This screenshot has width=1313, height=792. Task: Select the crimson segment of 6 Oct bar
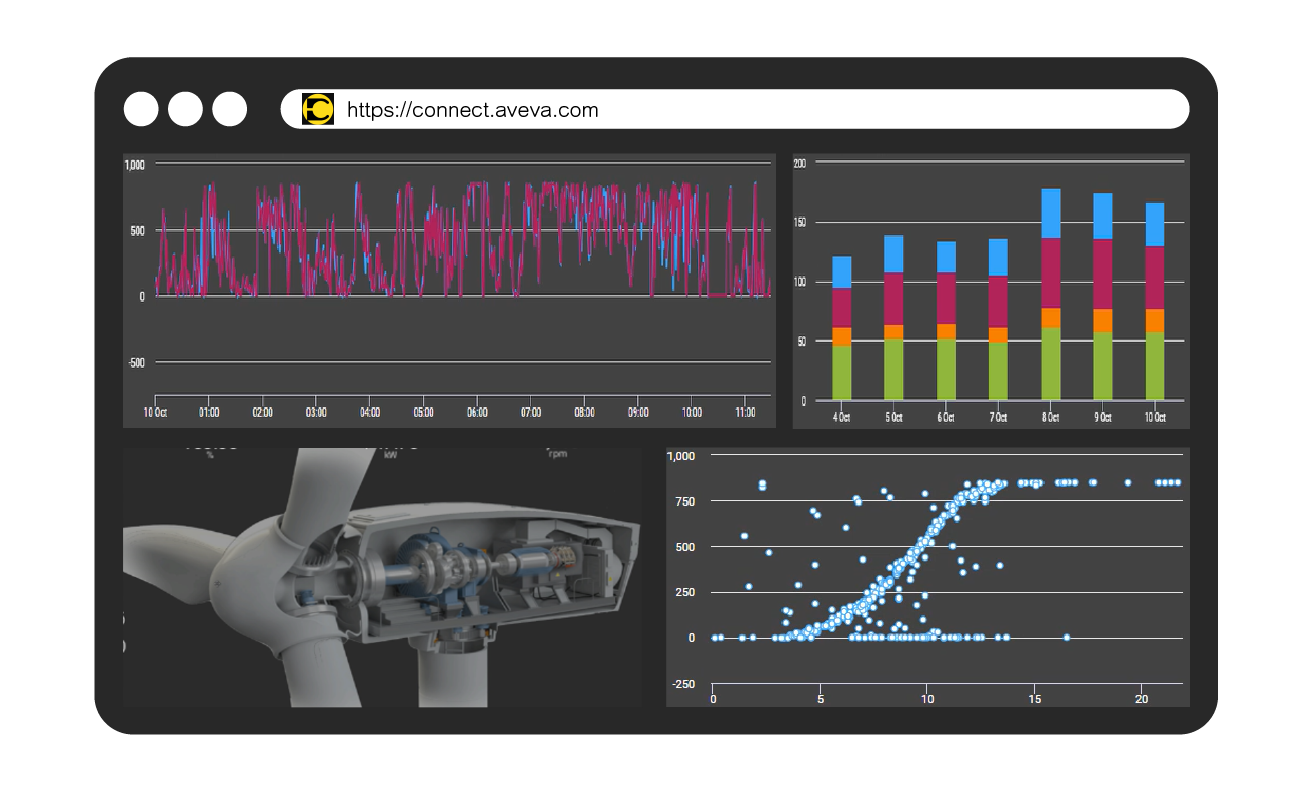pyautogui.click(x=946, y=298)
